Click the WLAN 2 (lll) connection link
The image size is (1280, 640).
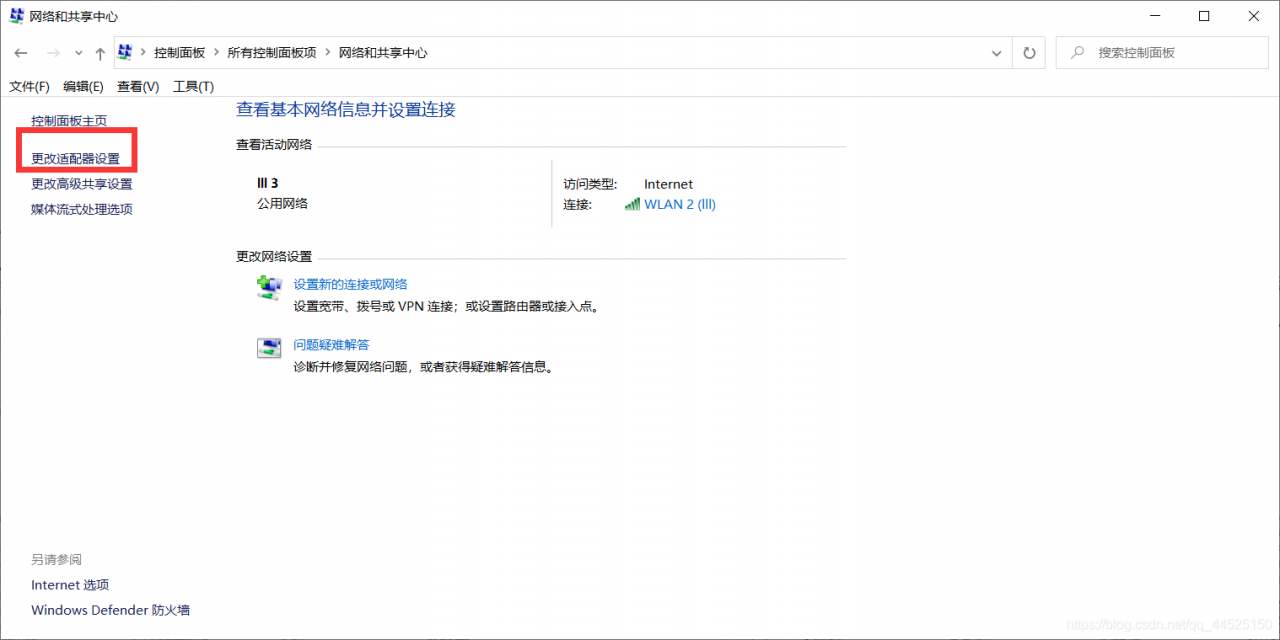pos(680,204)
